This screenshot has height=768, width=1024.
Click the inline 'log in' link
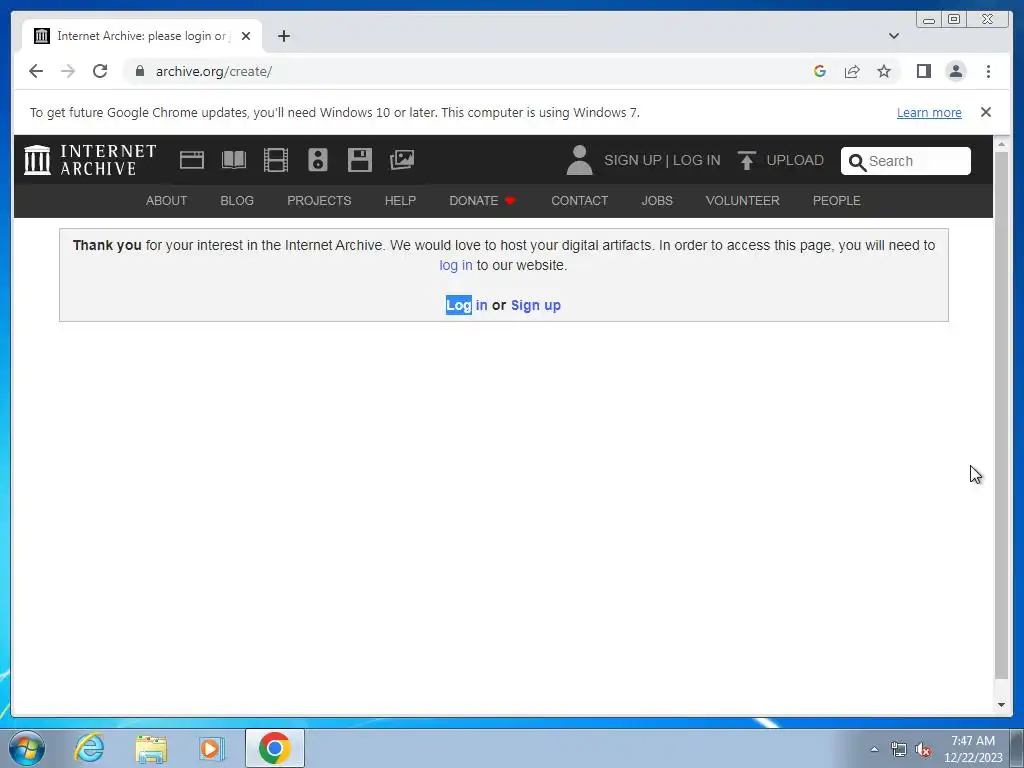pyautogui.click(x=456, y=265)
